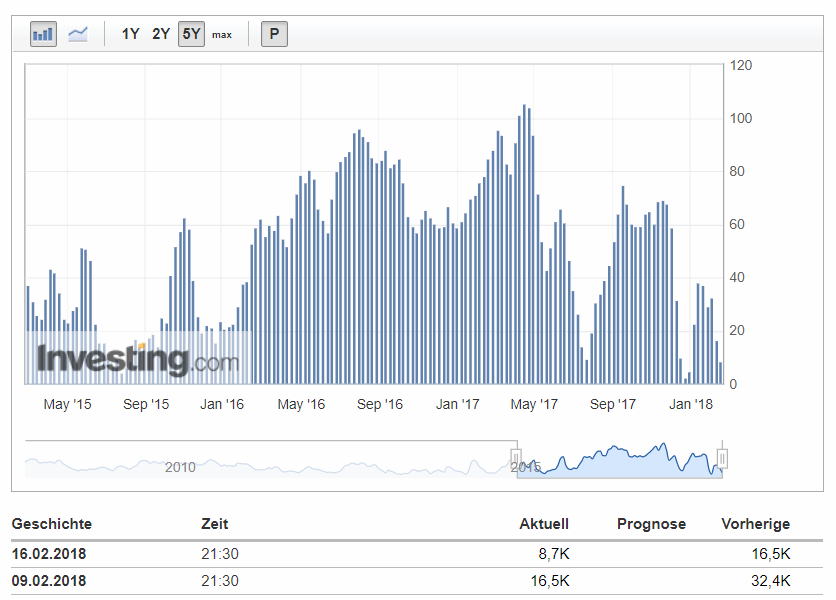
Task: Click the 2010 area in navigator
Action: [x=180, y=467]
